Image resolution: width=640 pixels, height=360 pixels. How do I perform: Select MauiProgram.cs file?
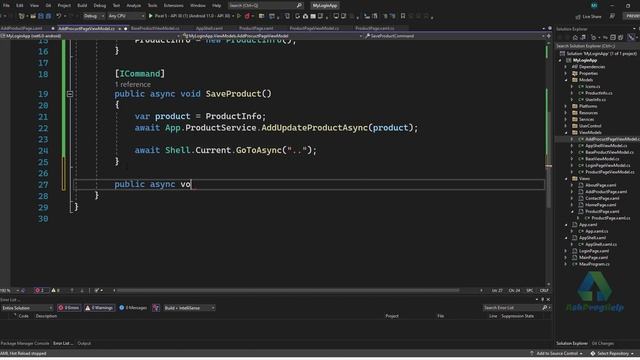click(x=594, y=264)
